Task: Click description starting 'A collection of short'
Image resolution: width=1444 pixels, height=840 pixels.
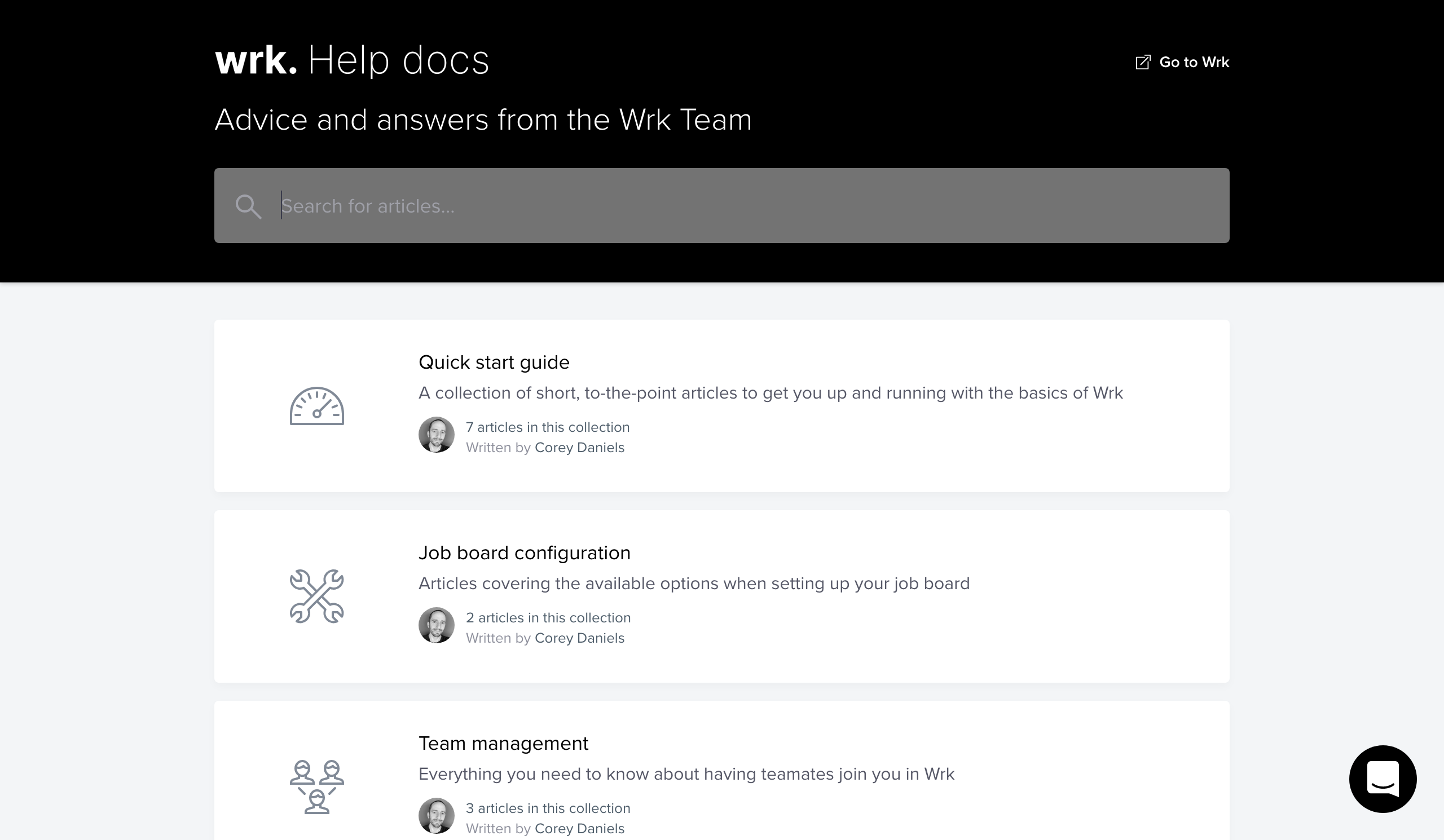Action: tap(771, 394)
